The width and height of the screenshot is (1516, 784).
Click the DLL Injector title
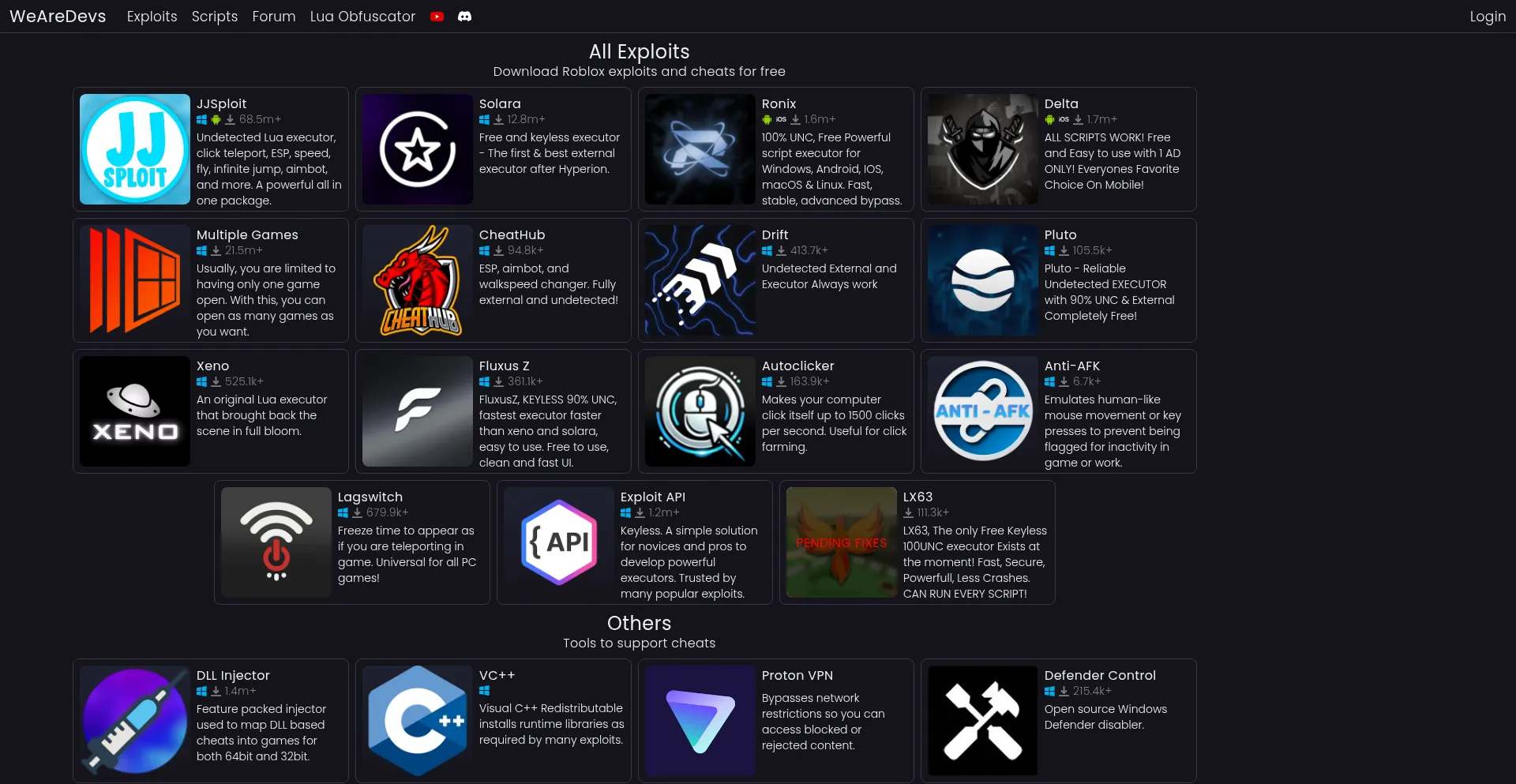coord(233,675)
